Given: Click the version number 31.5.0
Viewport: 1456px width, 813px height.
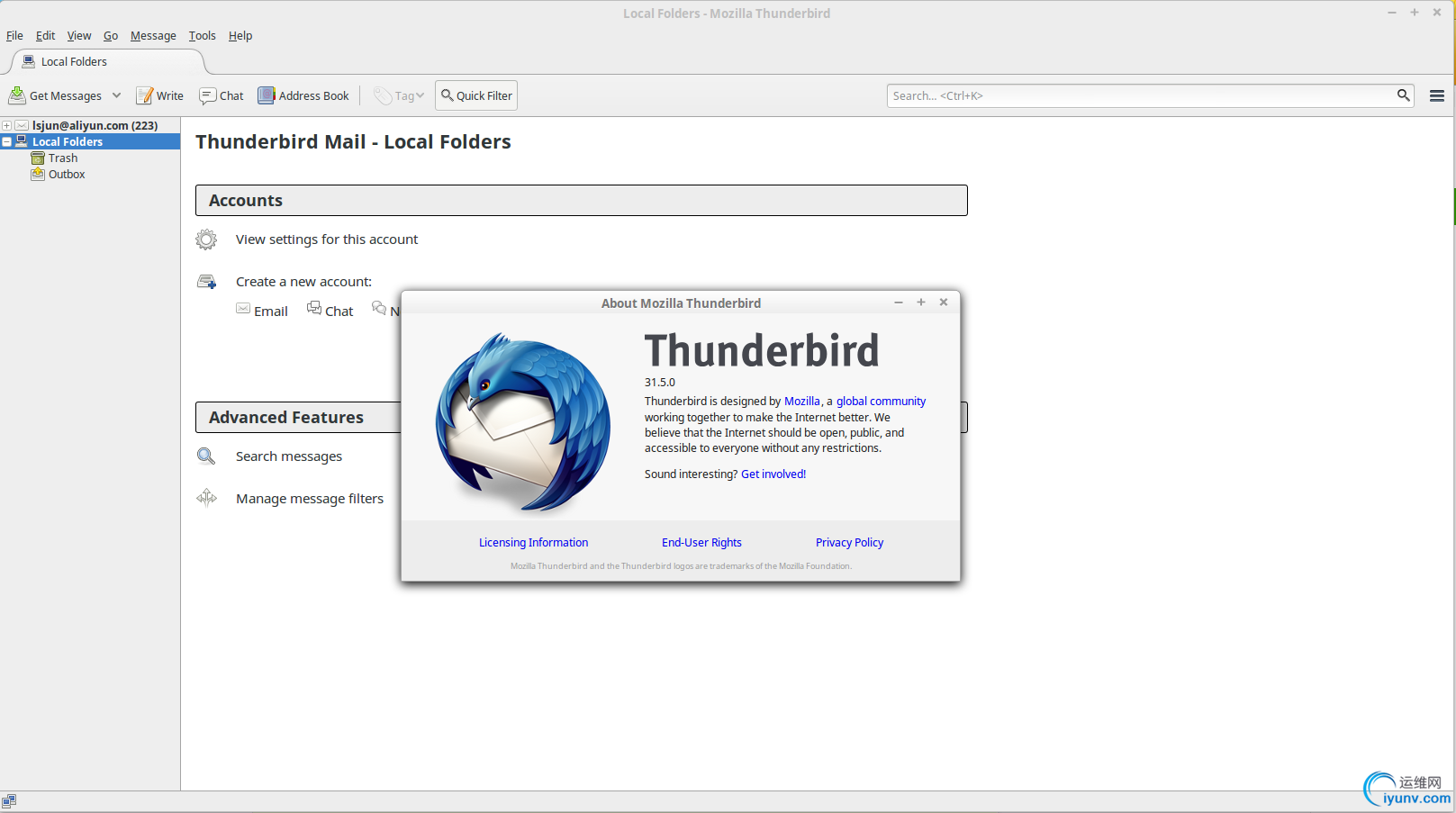Looking at the screenshot, I should [660, 383].
